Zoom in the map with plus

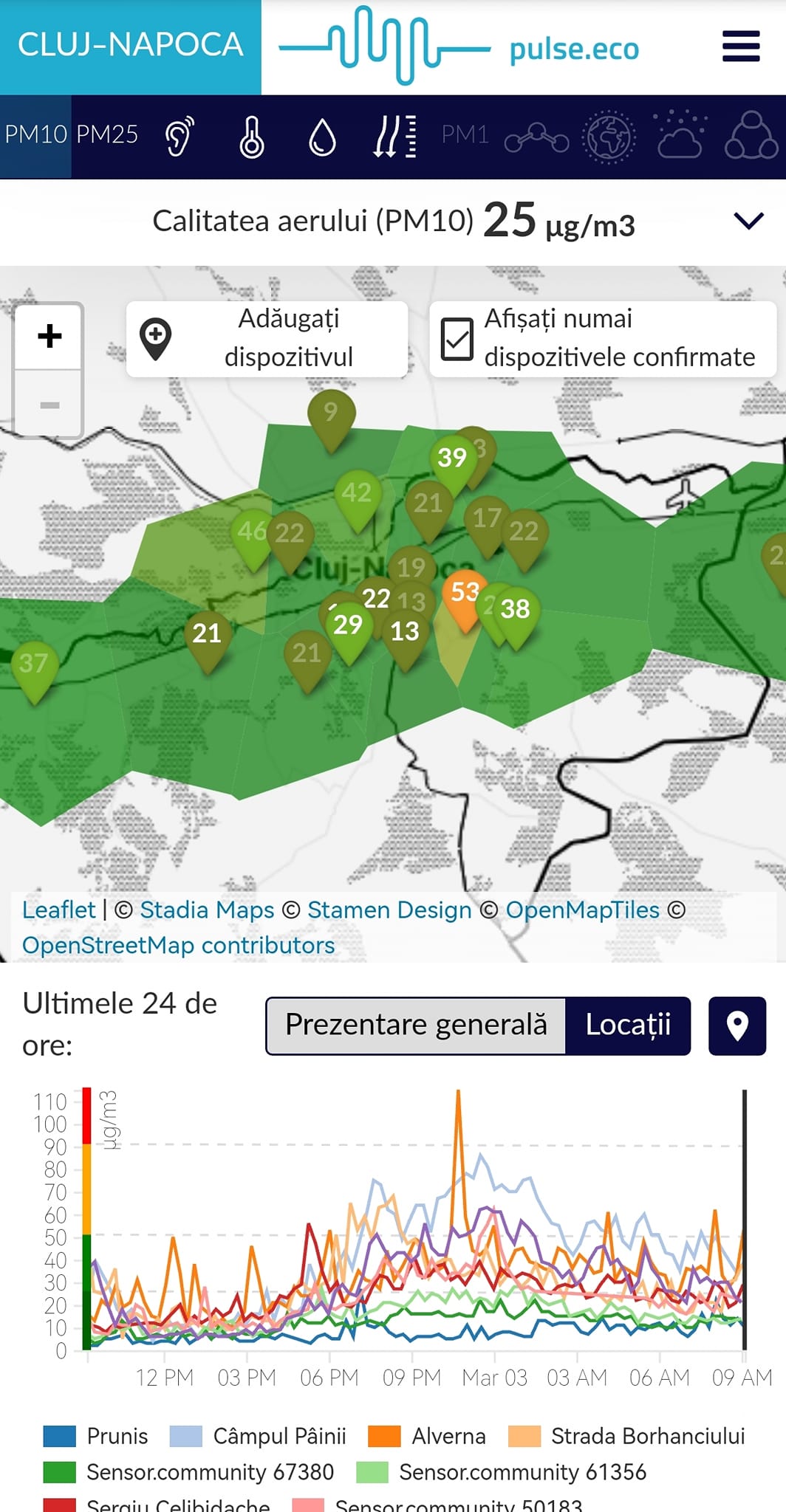pyautogui.click(x=49, y=337)
